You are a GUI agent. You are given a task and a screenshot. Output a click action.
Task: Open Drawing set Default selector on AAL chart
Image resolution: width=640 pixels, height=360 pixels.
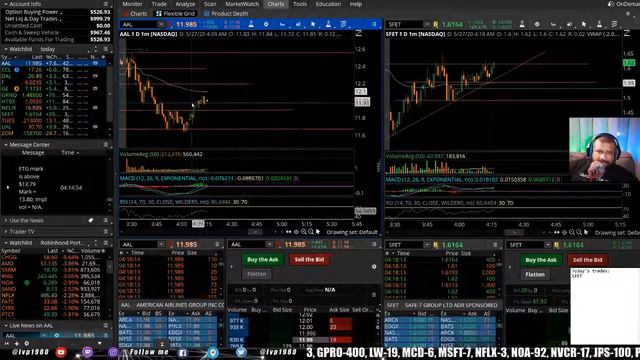(x=352, y=232)
